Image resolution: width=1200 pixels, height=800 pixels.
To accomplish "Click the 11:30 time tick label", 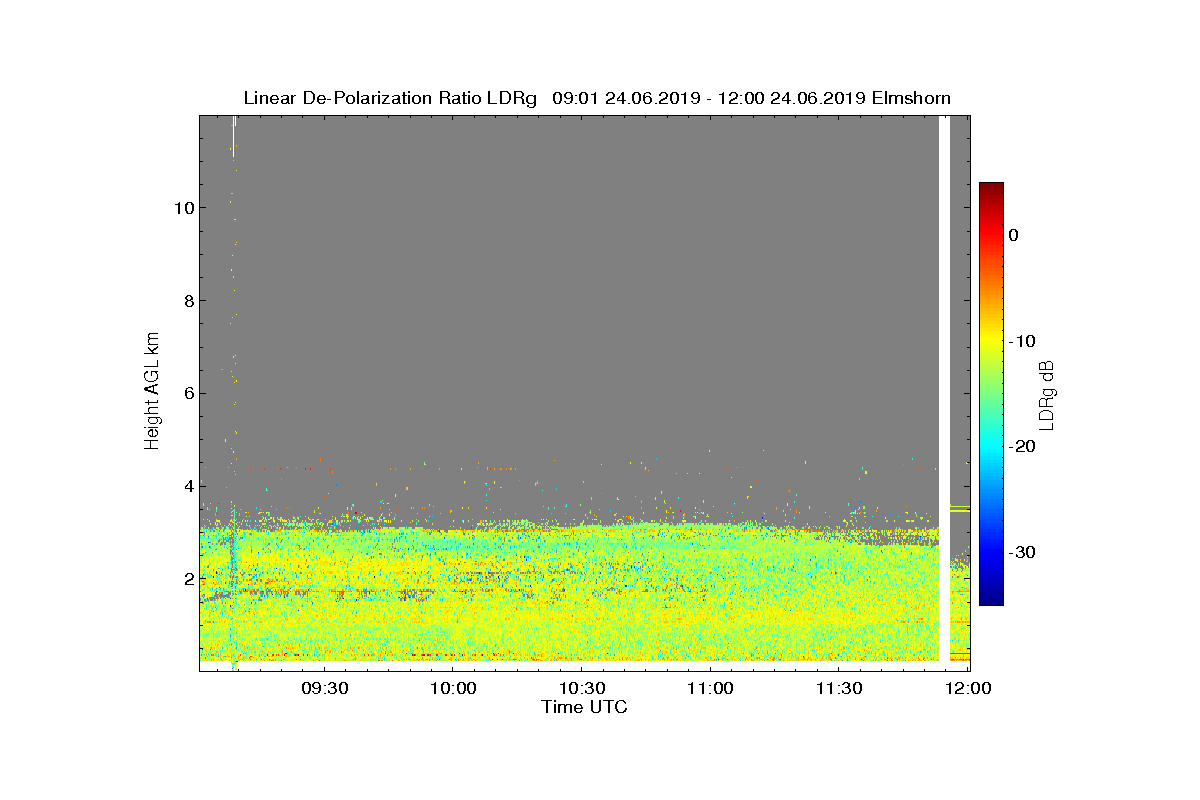I will 839,689.
